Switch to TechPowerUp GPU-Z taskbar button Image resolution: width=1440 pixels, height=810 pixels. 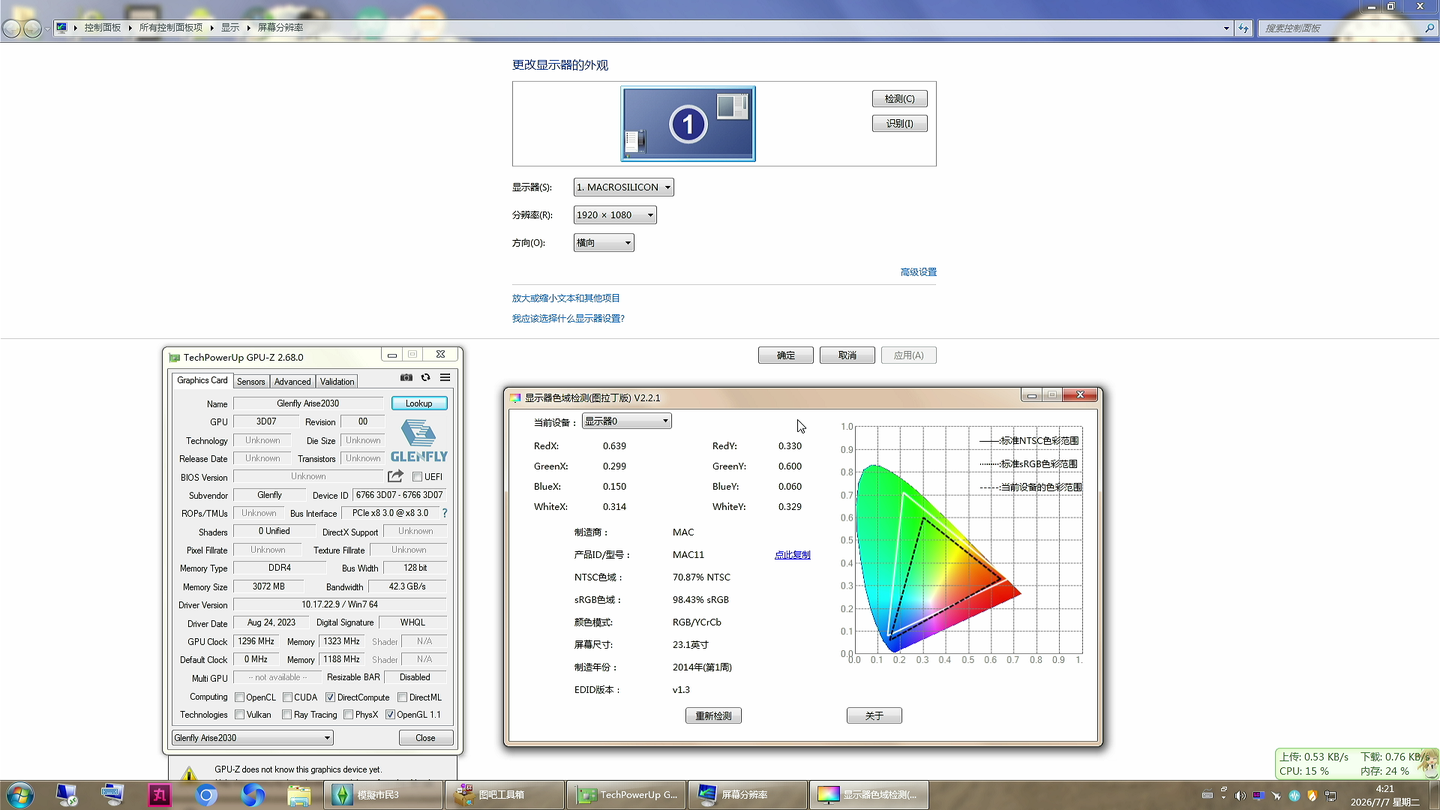626,795
